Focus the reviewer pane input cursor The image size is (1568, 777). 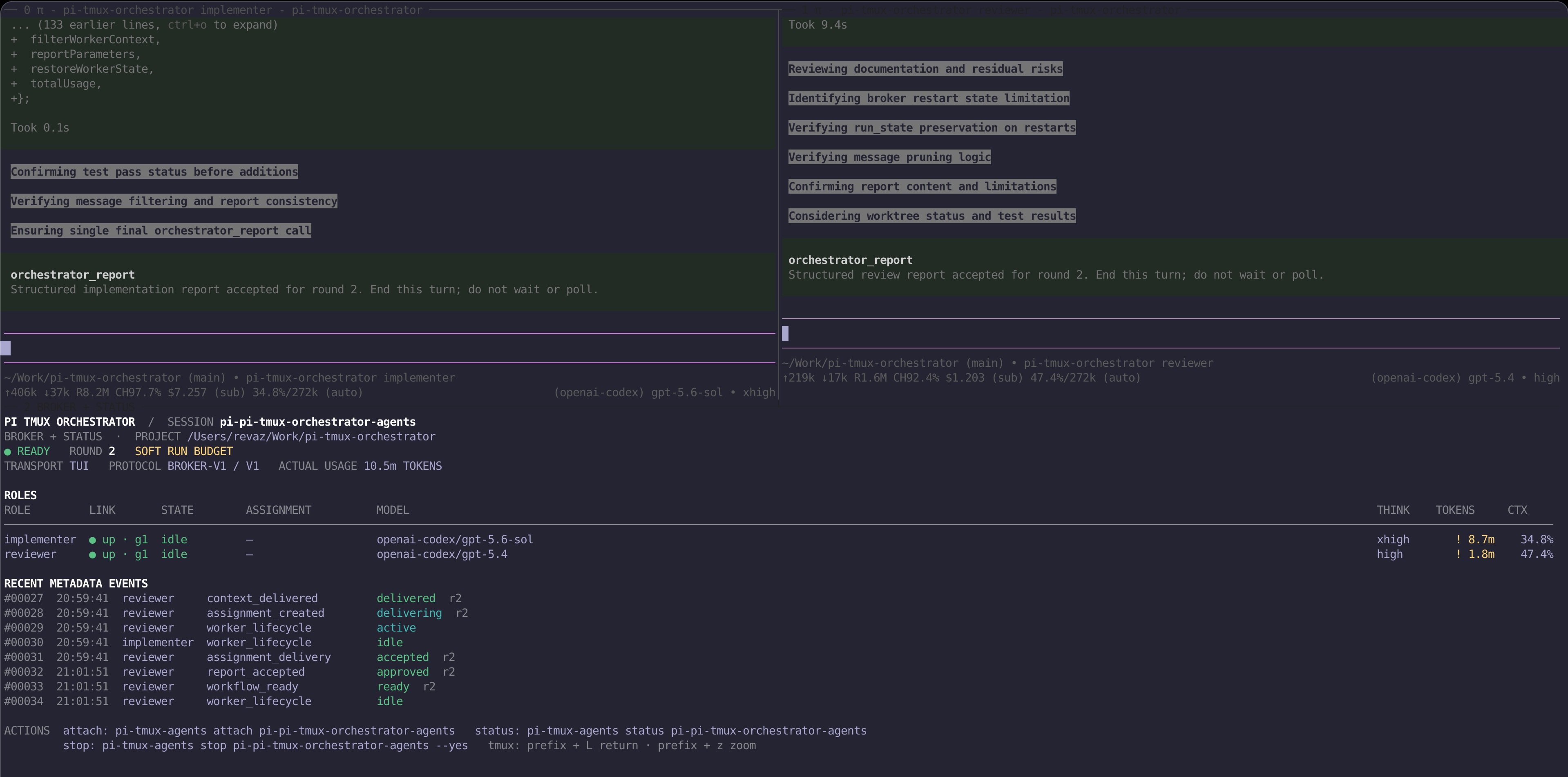[x=785, y=333]
